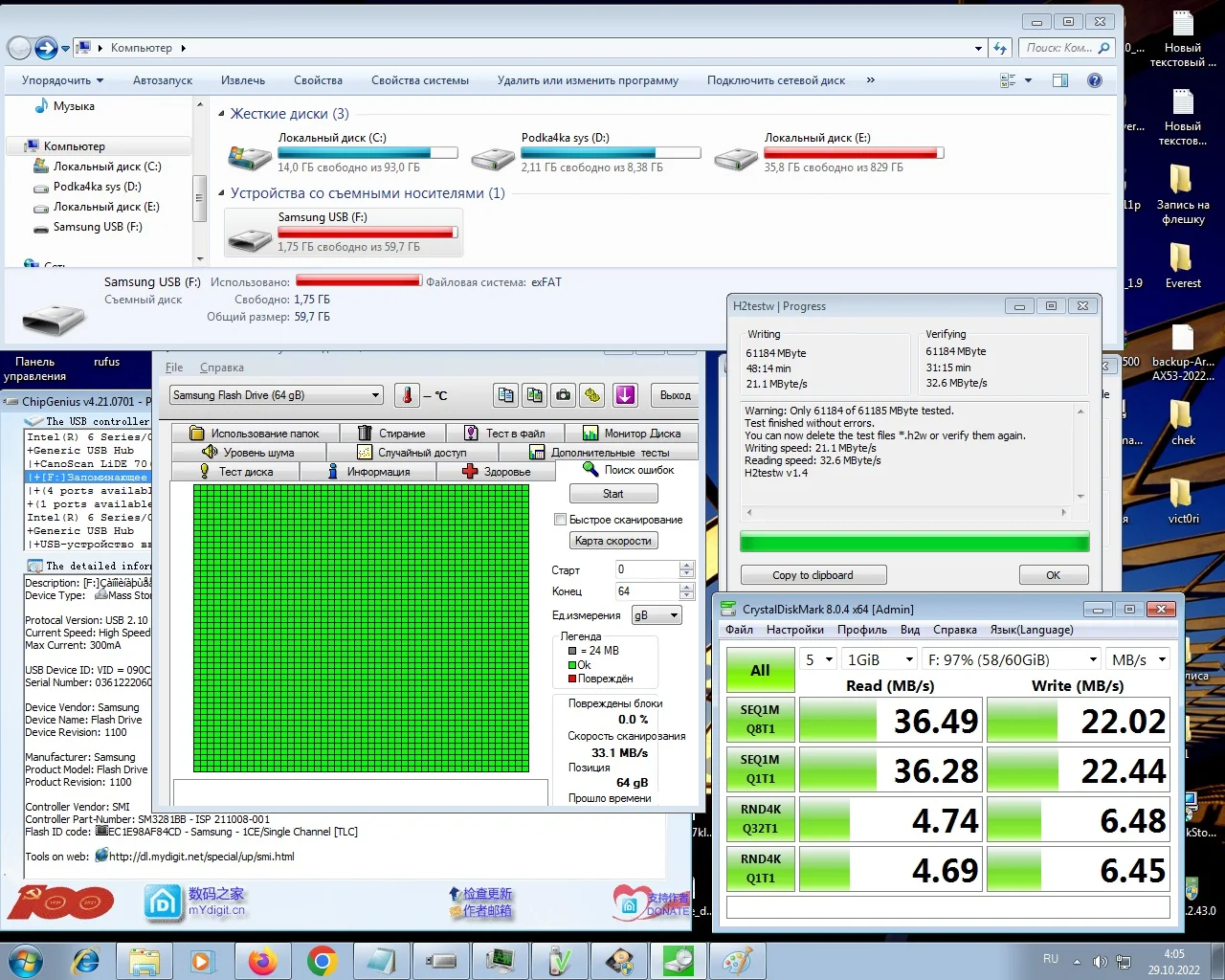Click the green H2testw progress bar
The image size is (1225, 980).
[914, 543]
